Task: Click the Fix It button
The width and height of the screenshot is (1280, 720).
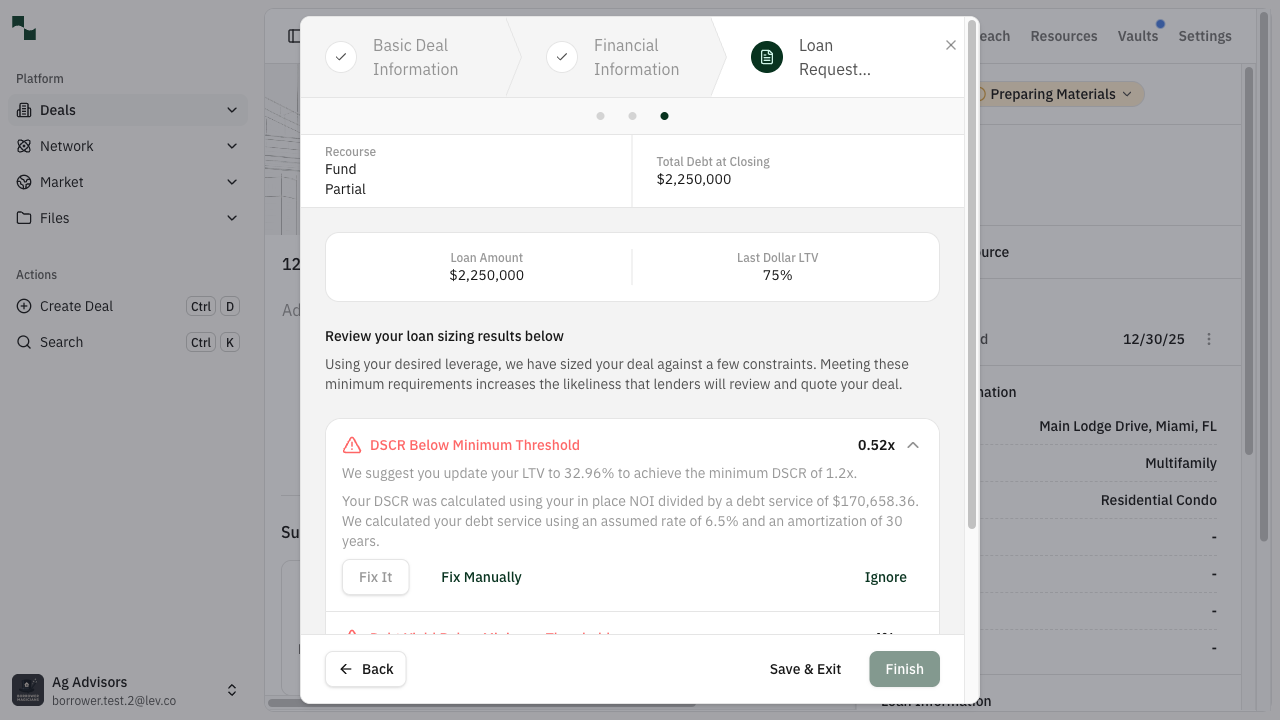Action: click(375, 577)
